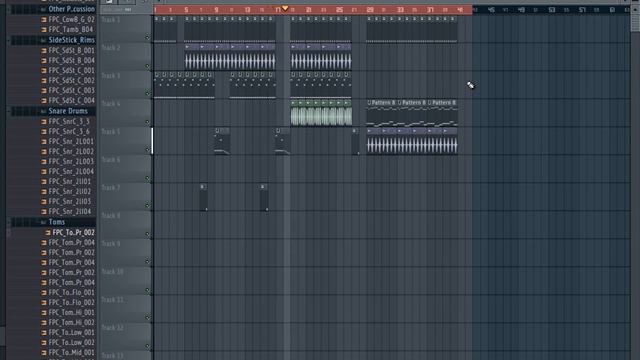Click the FPC_To..Flo_001 sample icon

44,293
